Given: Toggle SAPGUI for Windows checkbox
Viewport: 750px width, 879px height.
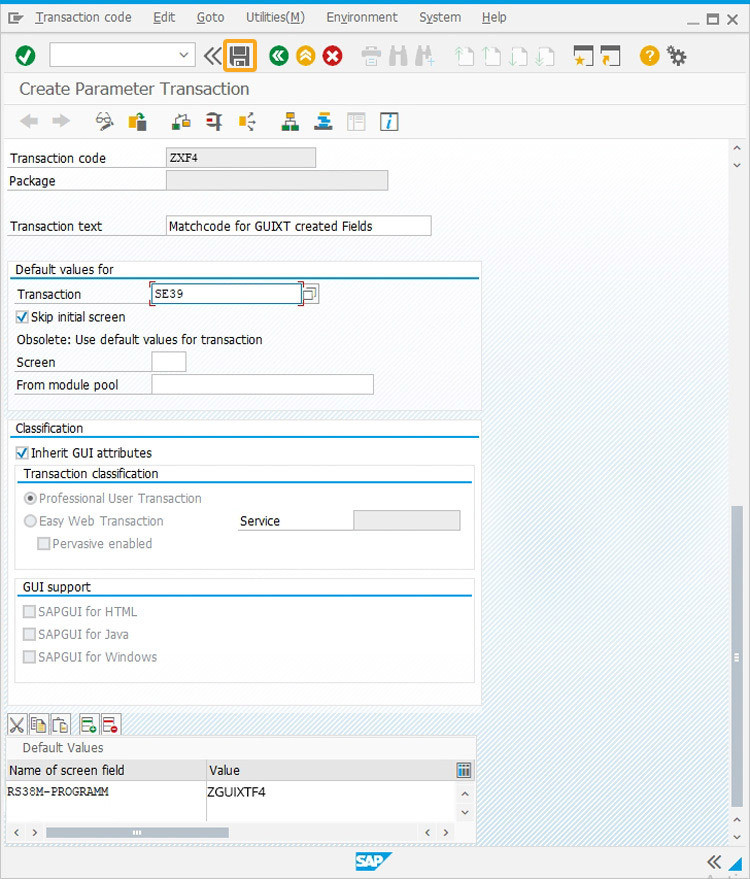Looking at the screenshot, I should (29, 656).
